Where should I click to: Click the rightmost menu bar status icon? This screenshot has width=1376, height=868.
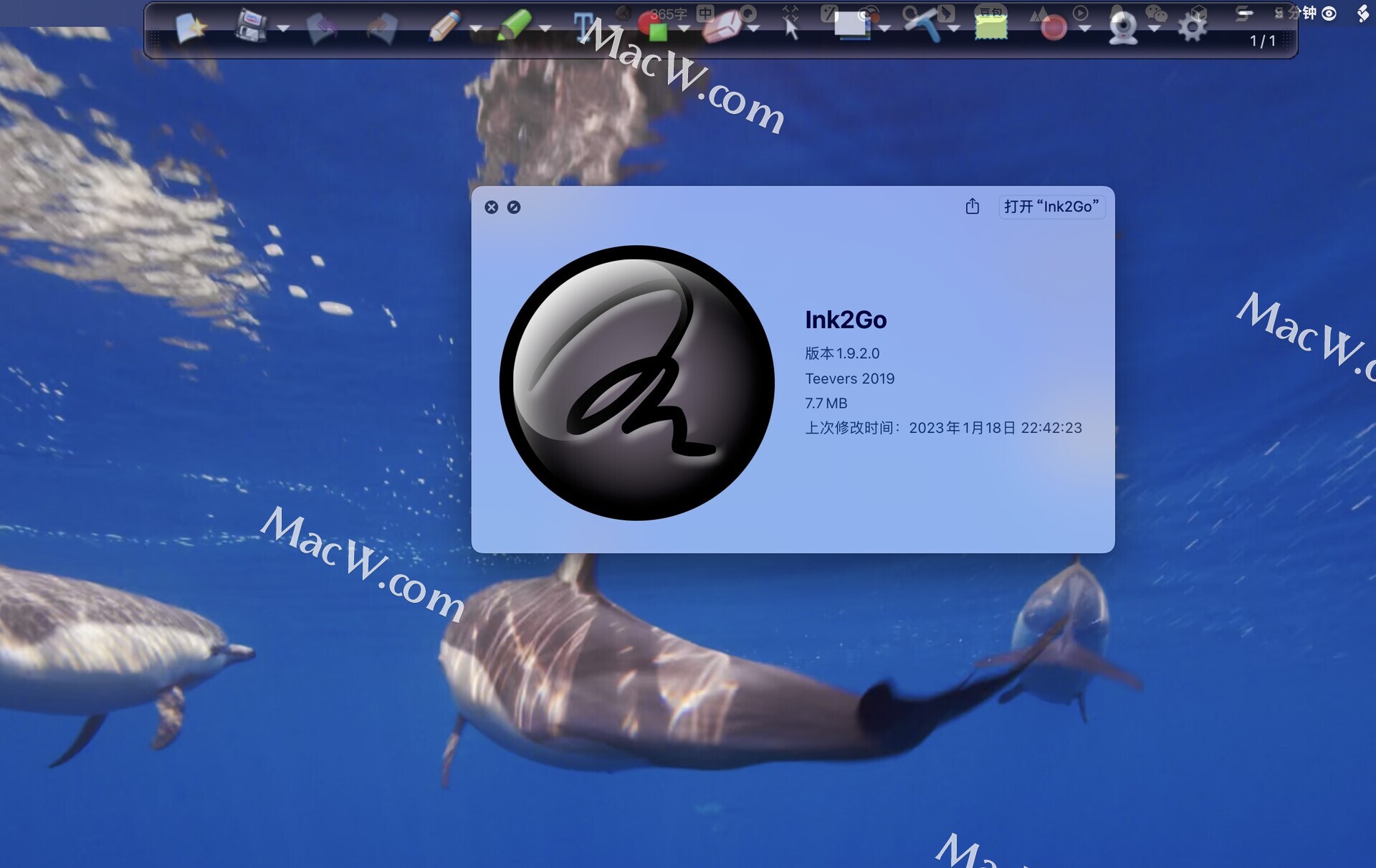(1362, 14)
